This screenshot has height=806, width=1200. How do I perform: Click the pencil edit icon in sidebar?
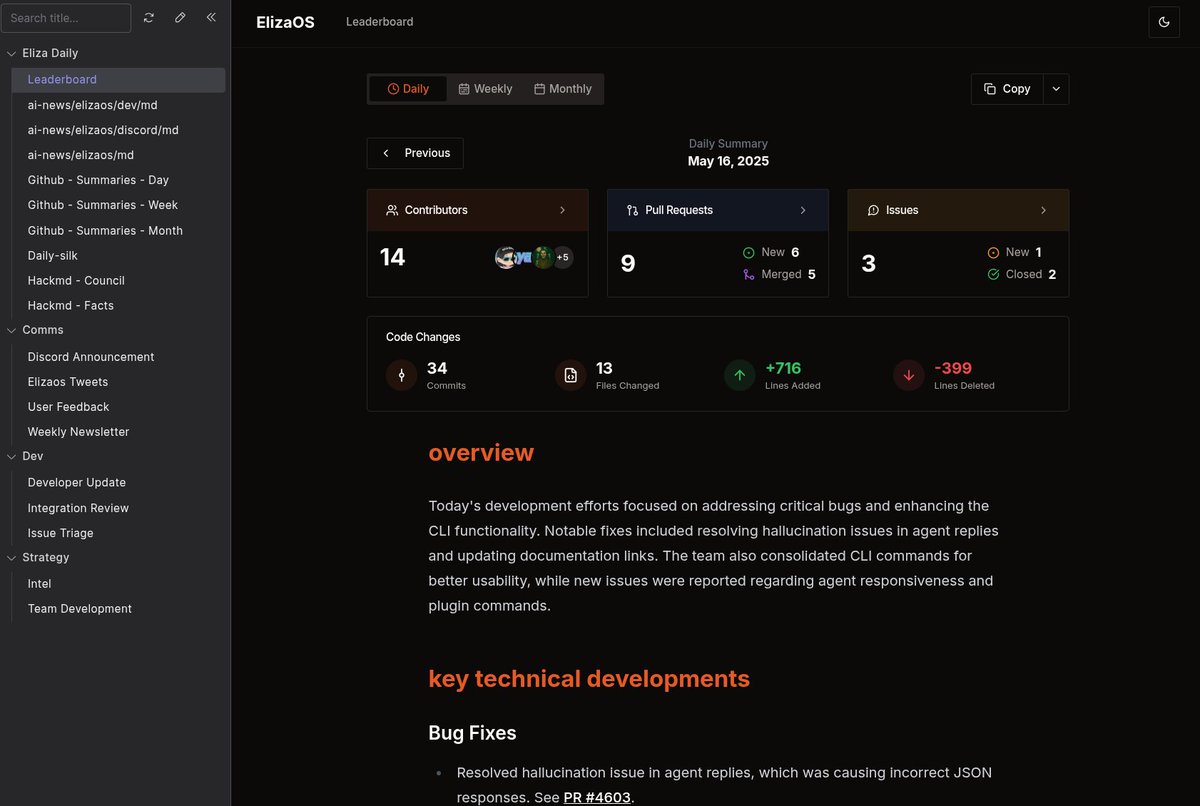coord(180,18)
